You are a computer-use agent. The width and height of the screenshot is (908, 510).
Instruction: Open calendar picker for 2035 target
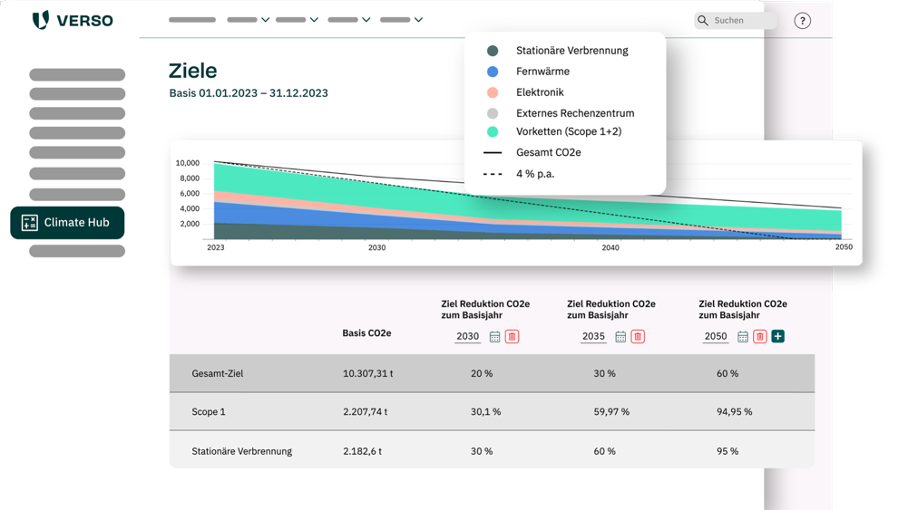click(x=620, y=337)
